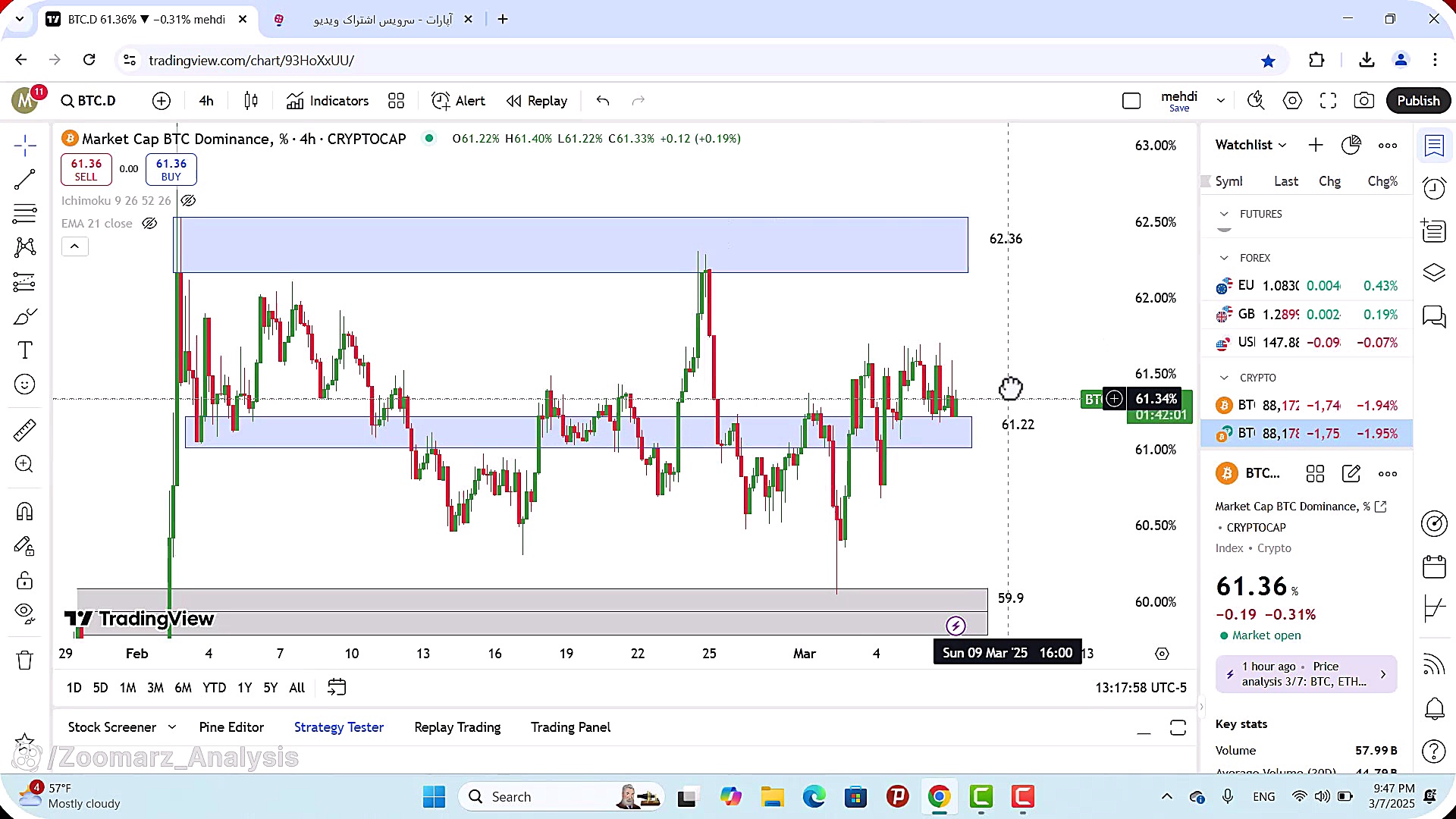Select the text annotation tool
The height and width of the screenshot is (819, 1456).
click(25, 350)
